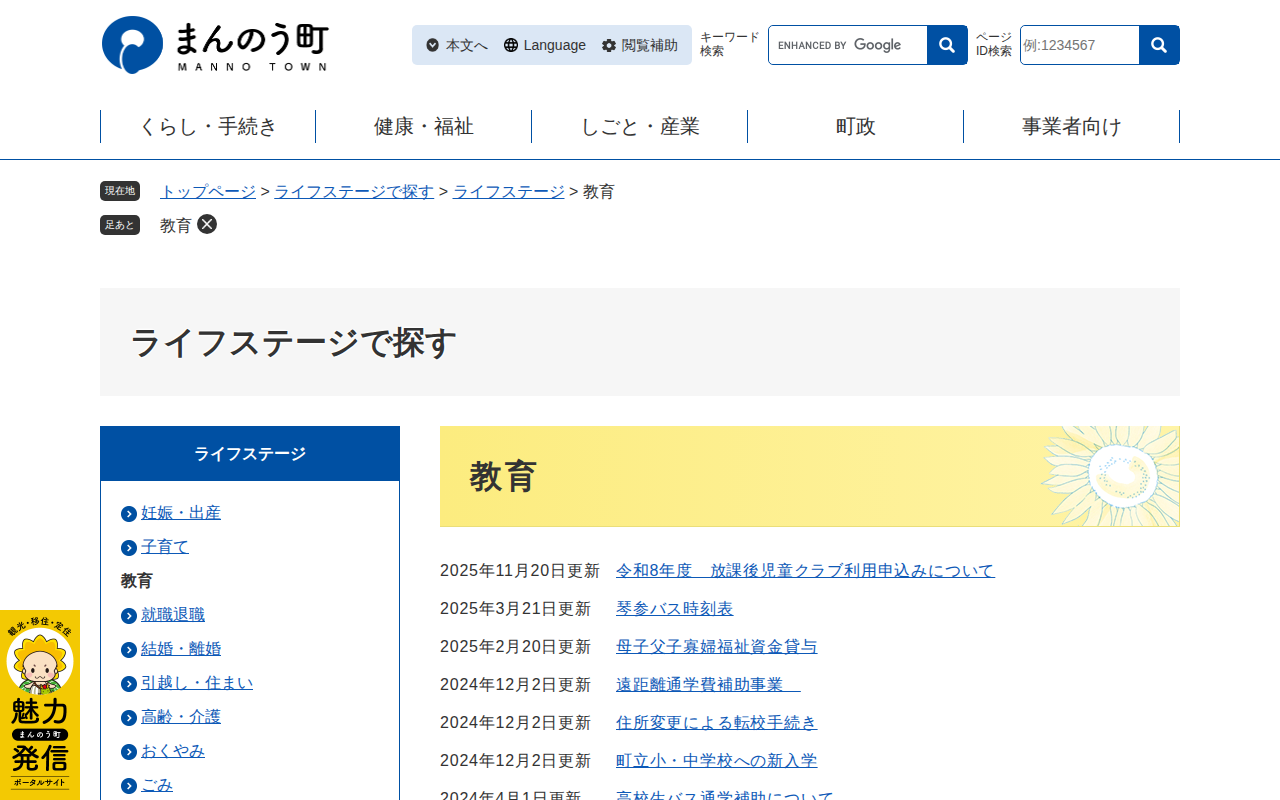The image size is (1280, 800).
Task: Go to トップページ breadcrumb link
Action: click(x=208, y=192)
